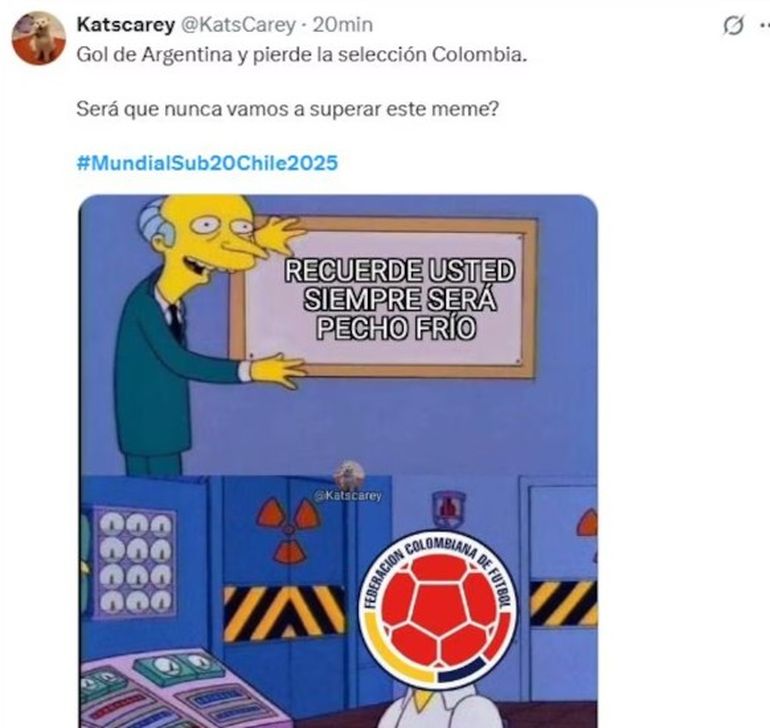Open the #MundialSub20Chile2025 hashtag
The width and height of the screenshot is (770, 728).
(x=207, y=163)
